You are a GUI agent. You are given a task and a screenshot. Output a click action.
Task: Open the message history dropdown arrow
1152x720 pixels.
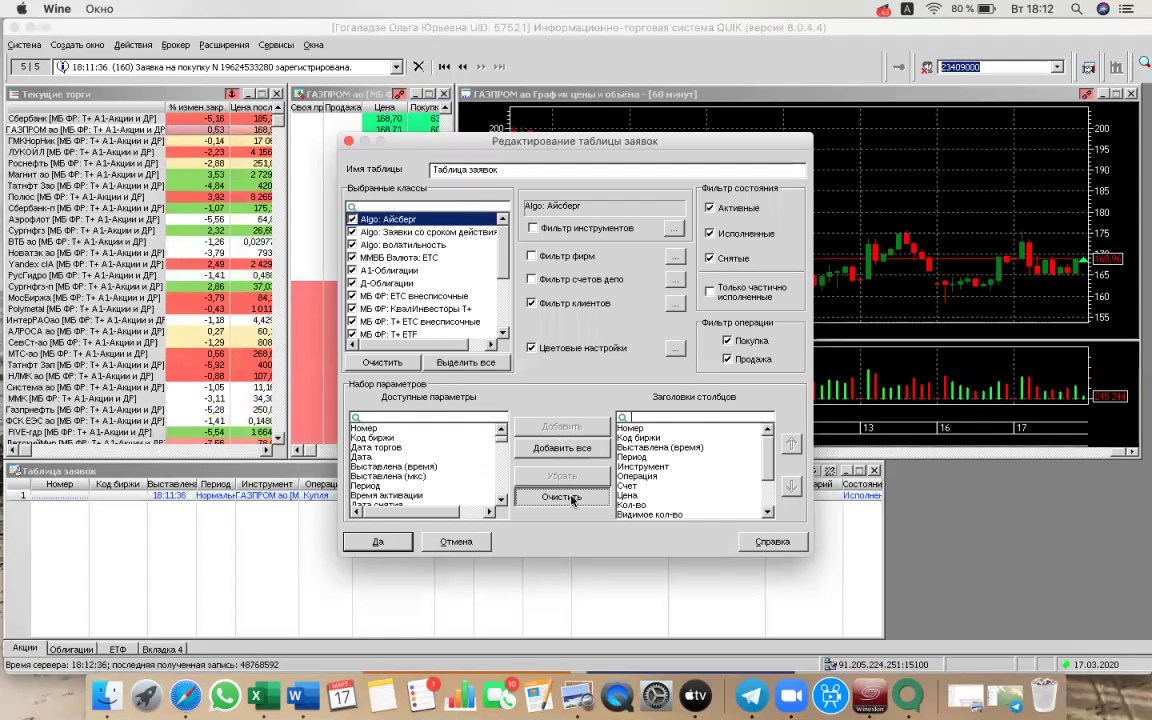[397, 67]
